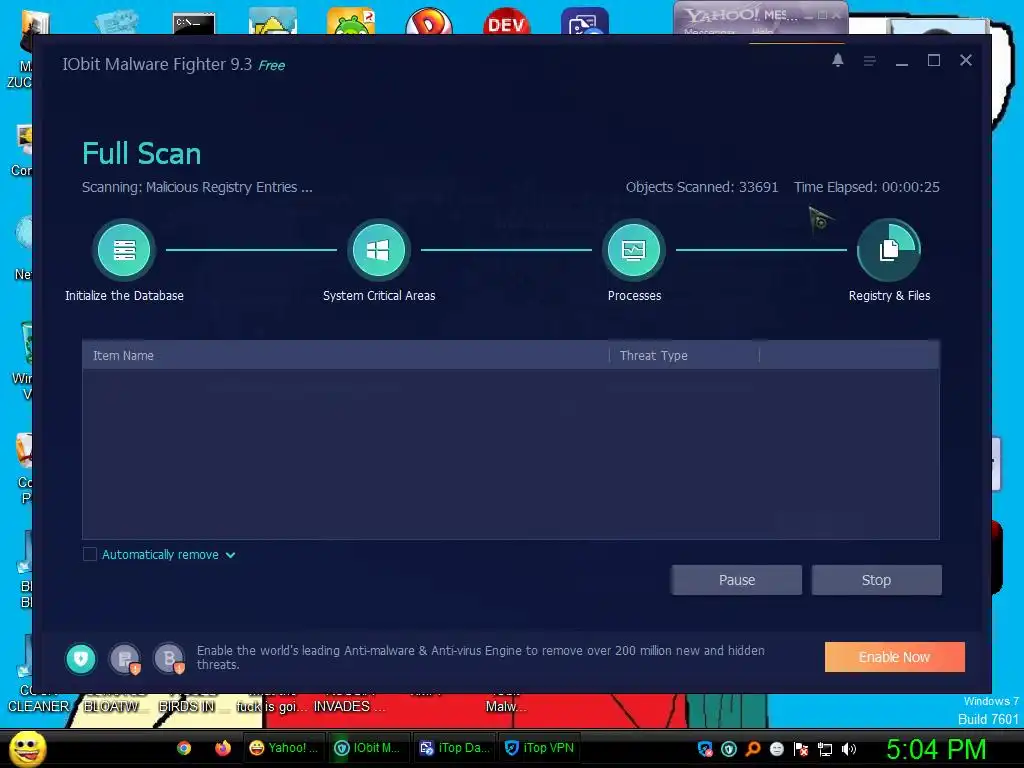The image size is (1024, 768).
Task: Click the Threat Type column header
Action: [x=684, y=355]
